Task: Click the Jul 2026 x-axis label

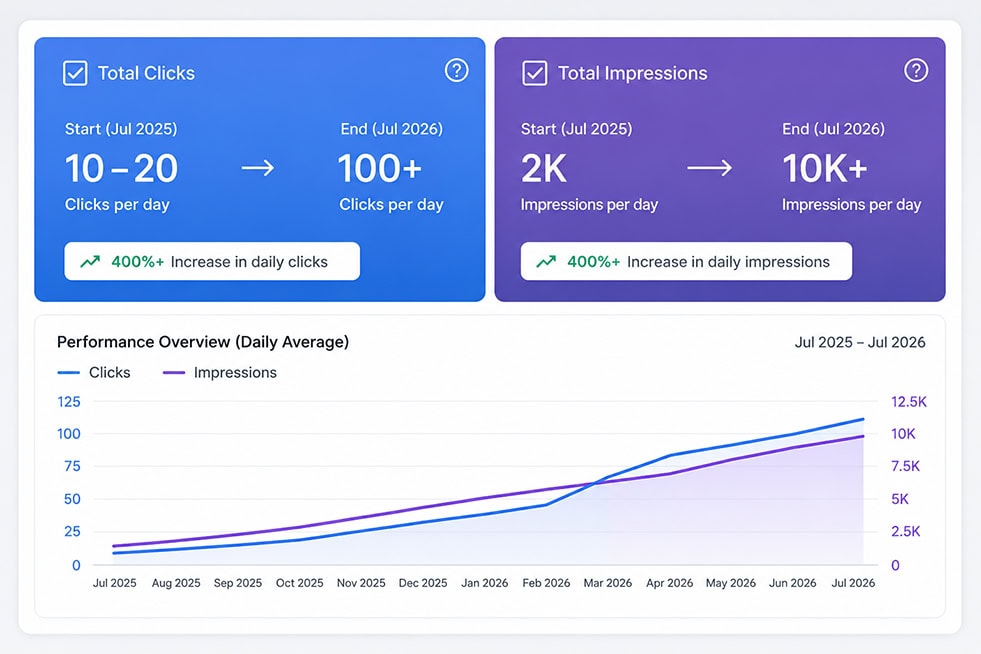Action: 853,583
